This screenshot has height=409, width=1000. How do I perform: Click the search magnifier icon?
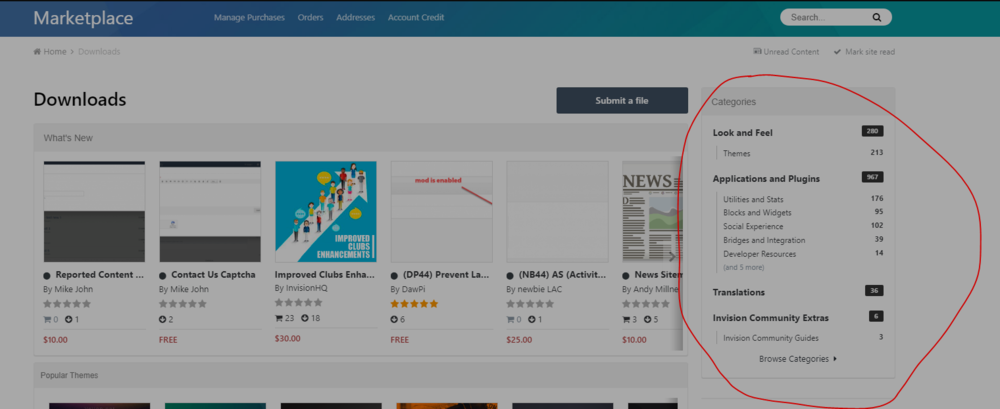[877, 17]
